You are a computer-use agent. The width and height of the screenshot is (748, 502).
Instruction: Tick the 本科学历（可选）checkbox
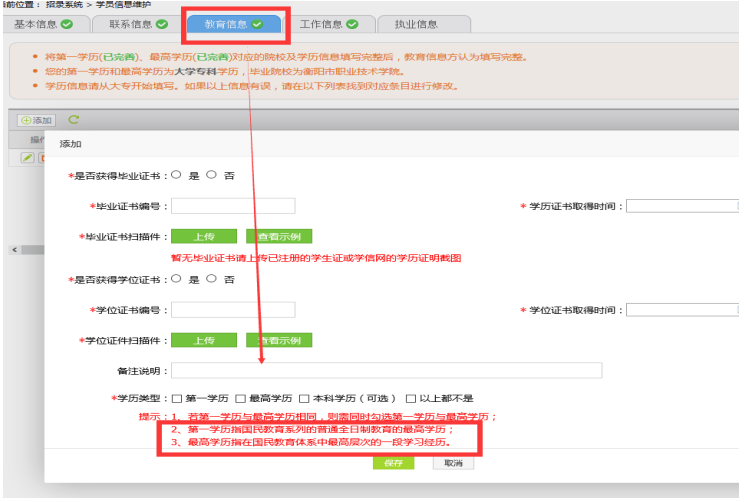303,398
